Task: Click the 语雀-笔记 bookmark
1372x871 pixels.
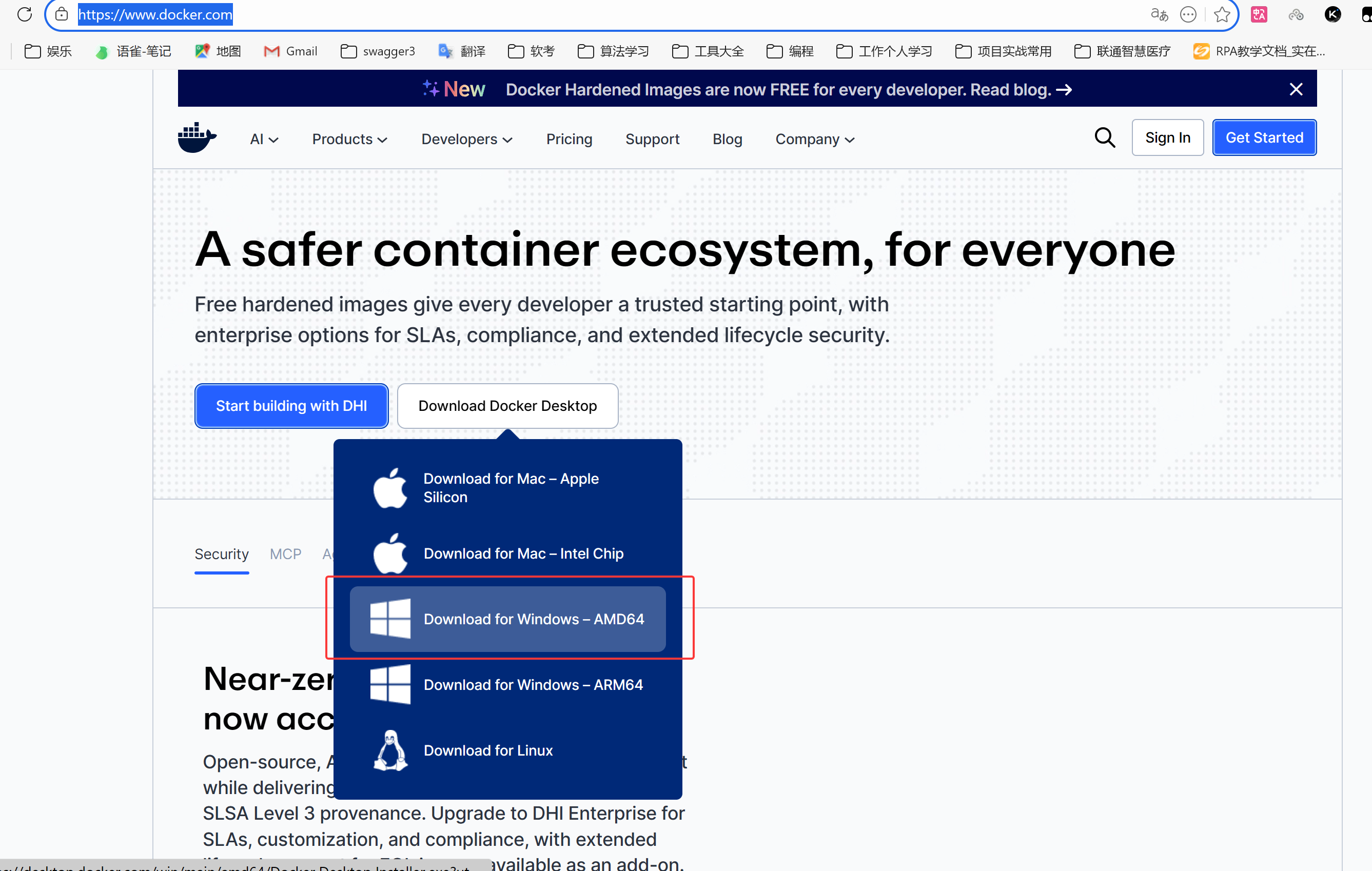Action: [134, 51]
